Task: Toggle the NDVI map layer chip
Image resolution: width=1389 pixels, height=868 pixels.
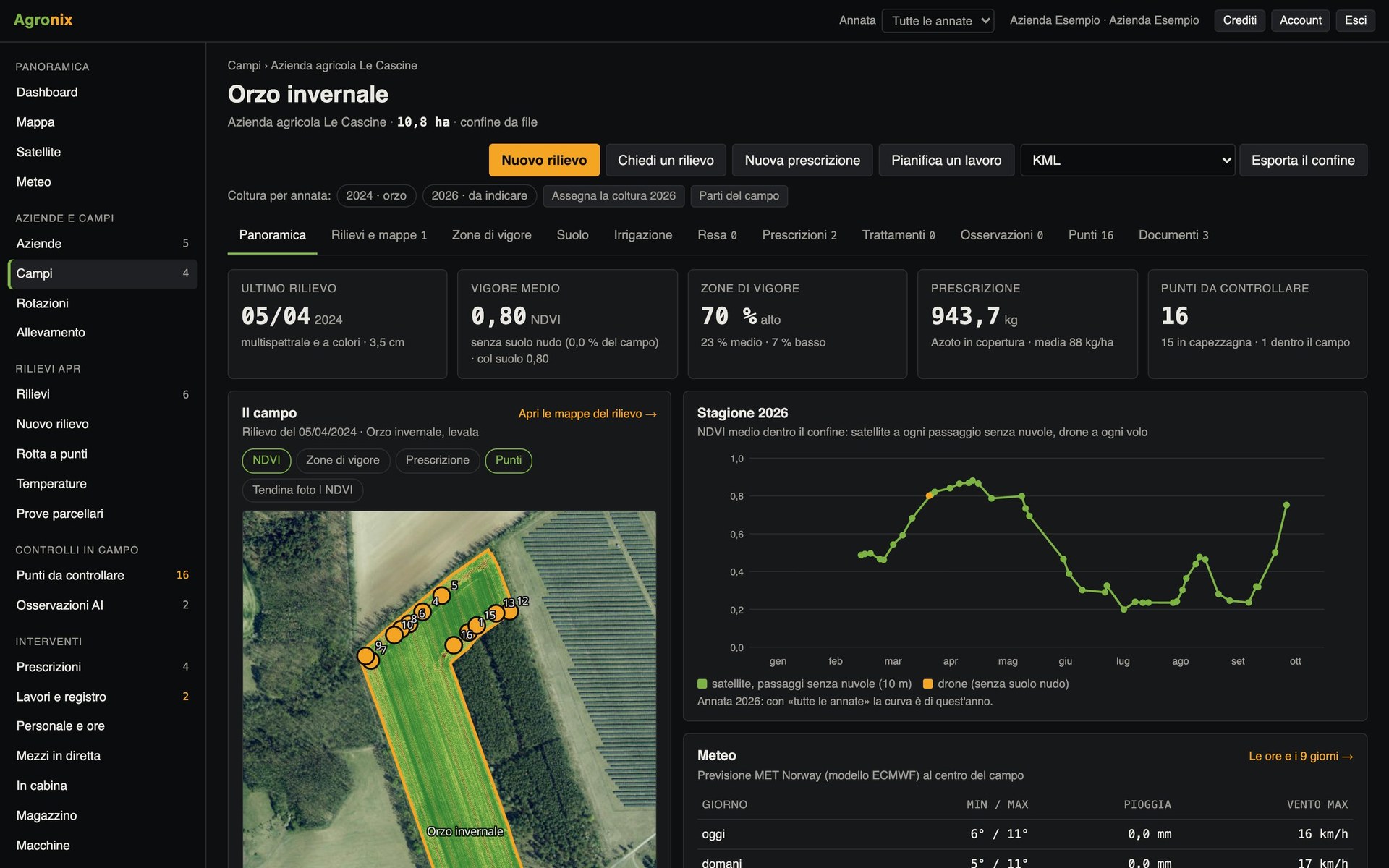Action: (x=266, y=460)
